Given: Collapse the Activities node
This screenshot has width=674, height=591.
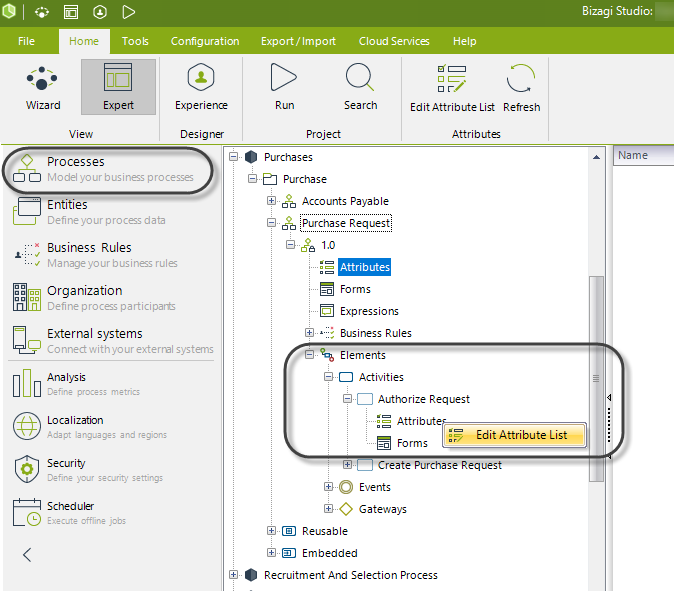Looking at the screenshot, I should [x=328, y=377].
